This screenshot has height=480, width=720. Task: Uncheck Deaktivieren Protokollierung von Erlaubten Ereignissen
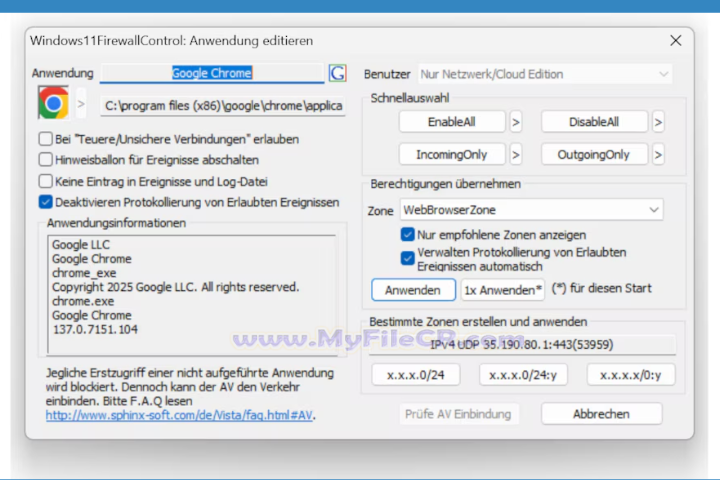(x=45, y=202)
